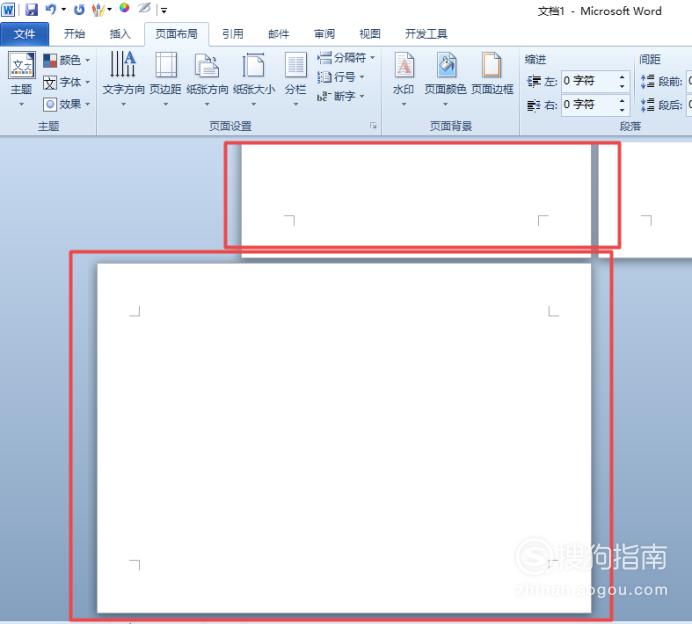Image resolution: width=692 pixels, height=624 pixels.
Task: Switch to the 视图 (View) tab
Action: click(370, 34)
